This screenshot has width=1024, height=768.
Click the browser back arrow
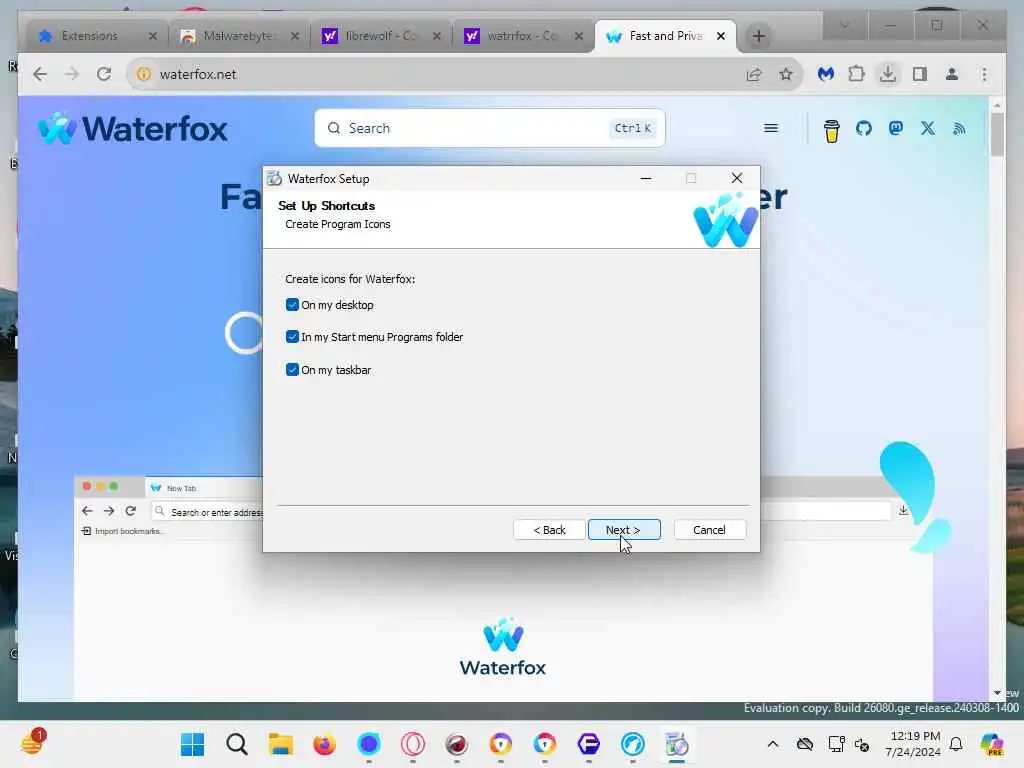tap(40, 74)
